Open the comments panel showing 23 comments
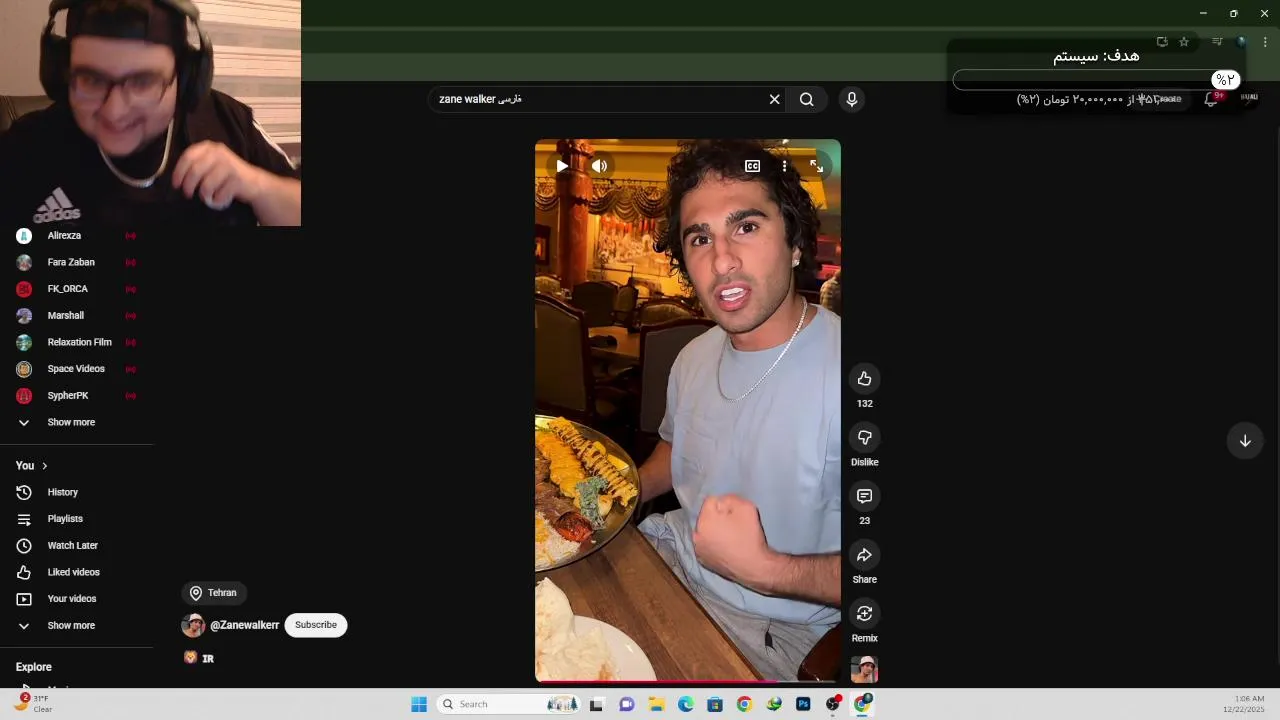This screenshot has height=720, width=1280. [x=864, y=496]
